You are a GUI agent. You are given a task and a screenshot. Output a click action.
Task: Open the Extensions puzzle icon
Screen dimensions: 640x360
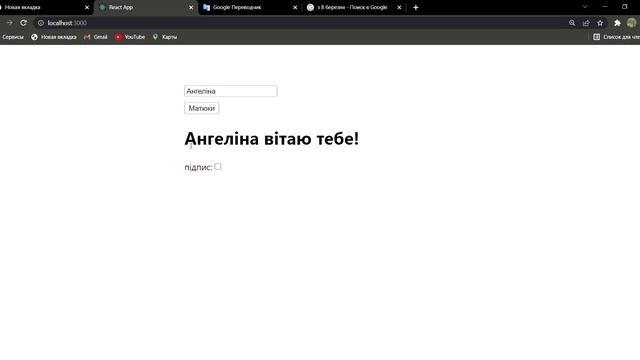(617, 23)
